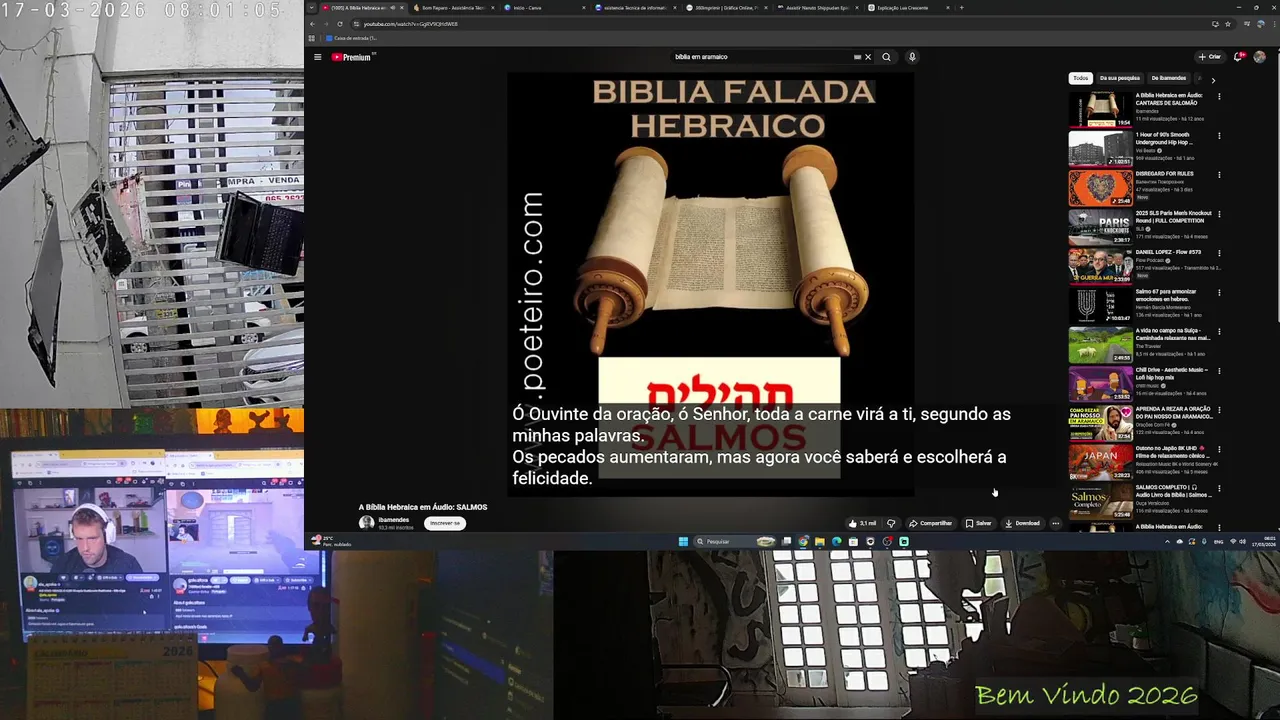Open the 'Caixa de entrada' bookmark
Image resolution: width=1280 pixels, height=720 pixels.
tap(352, 38)
